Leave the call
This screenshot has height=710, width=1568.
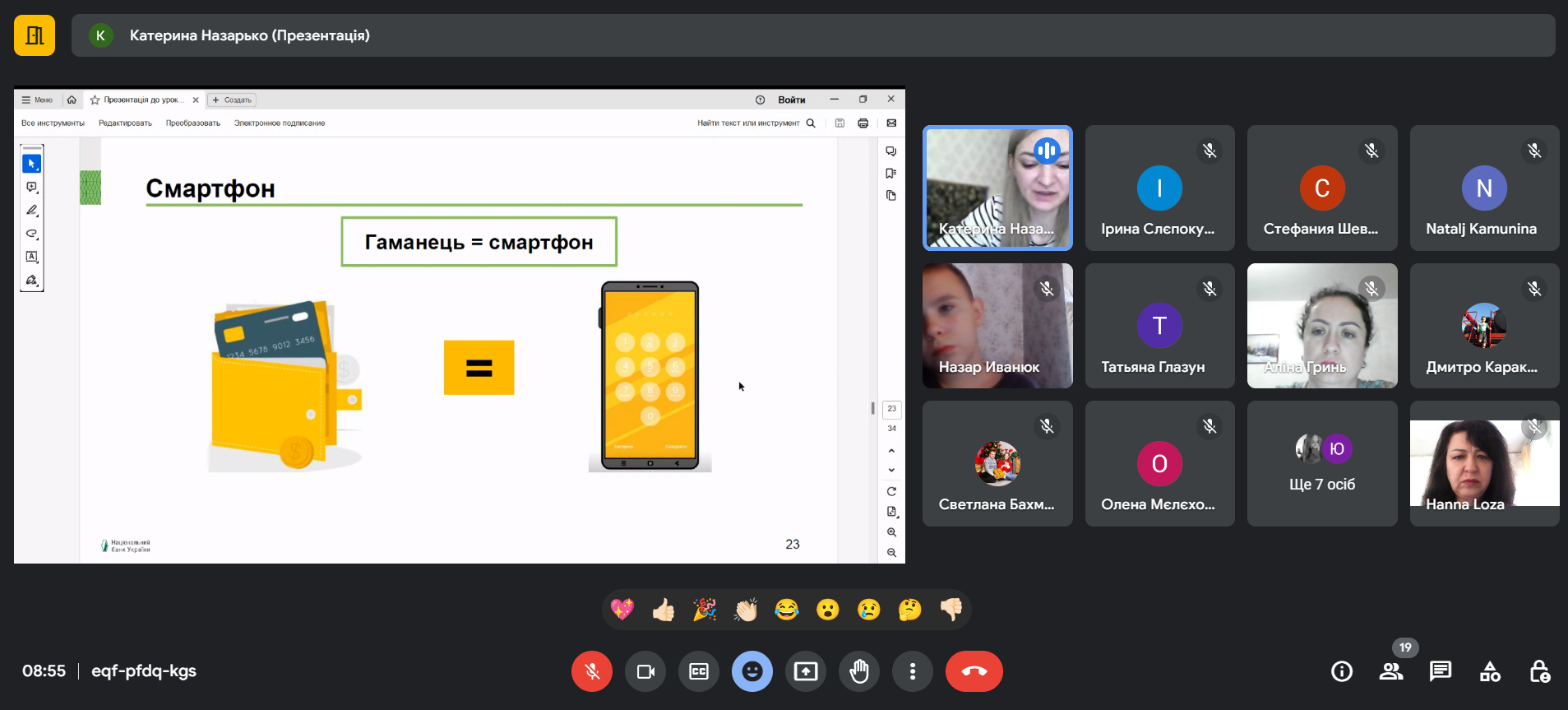(x=974, y=671)
